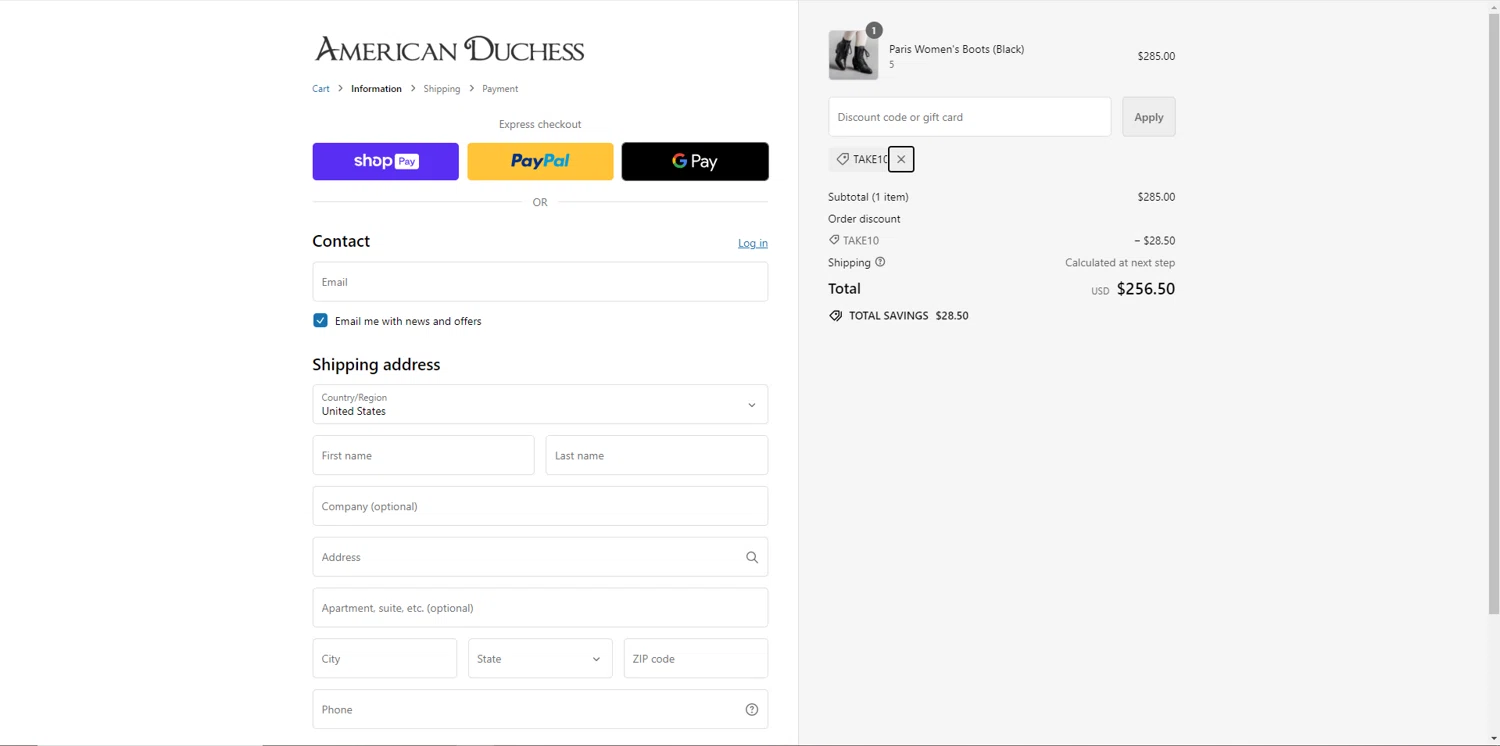
Task: Click the American Duchess logo
Action: click(x=449, y=50)
